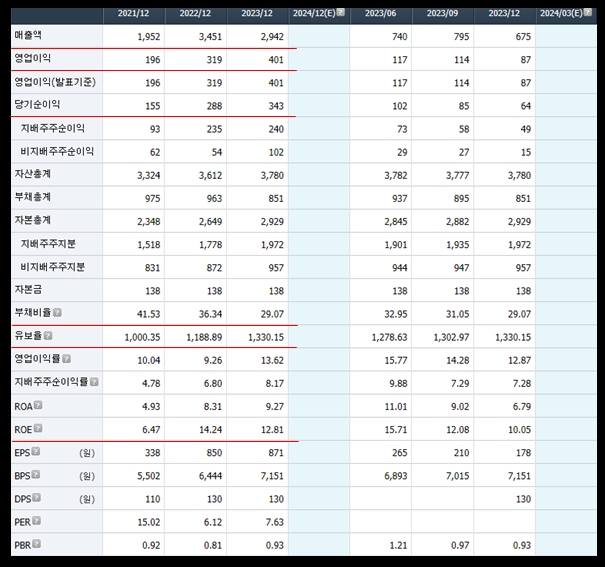This screenshot has width=605, height=567.
Task: Click 유보율 value 1,000.35
Action: [142, 338]
